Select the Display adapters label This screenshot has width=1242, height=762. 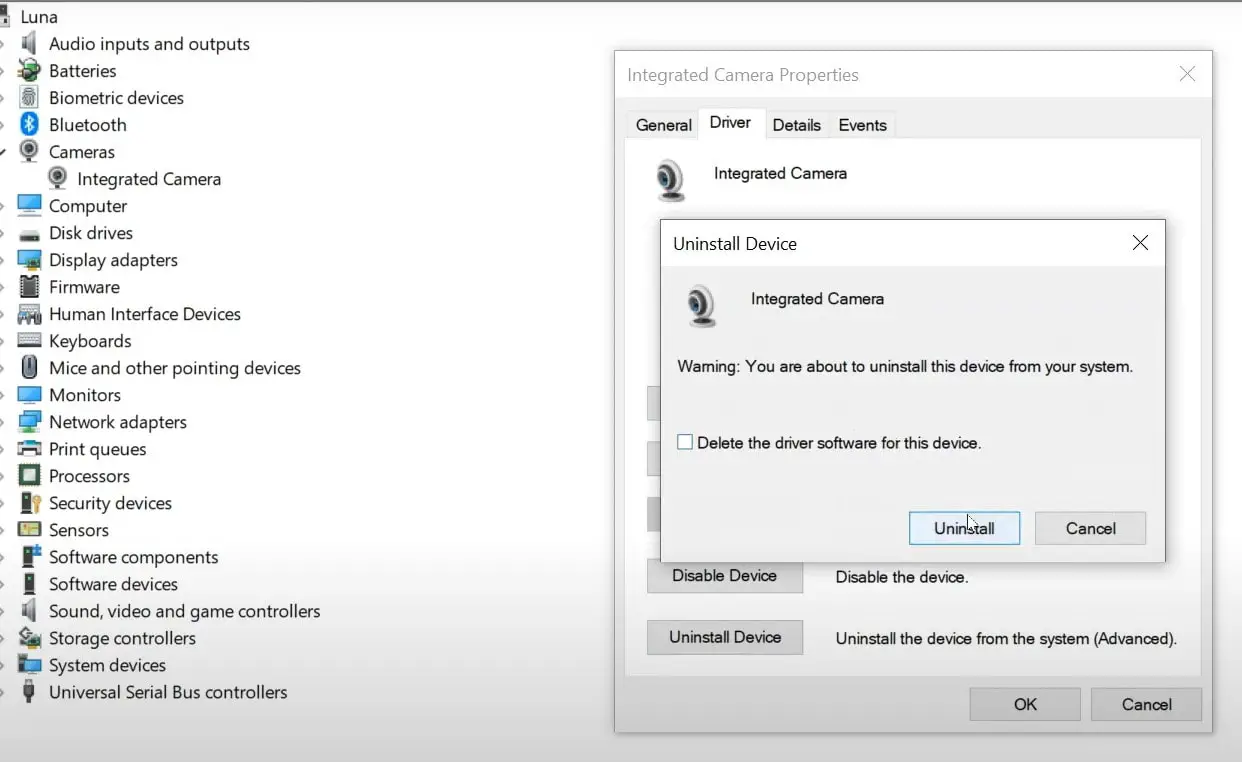[113, 260]
